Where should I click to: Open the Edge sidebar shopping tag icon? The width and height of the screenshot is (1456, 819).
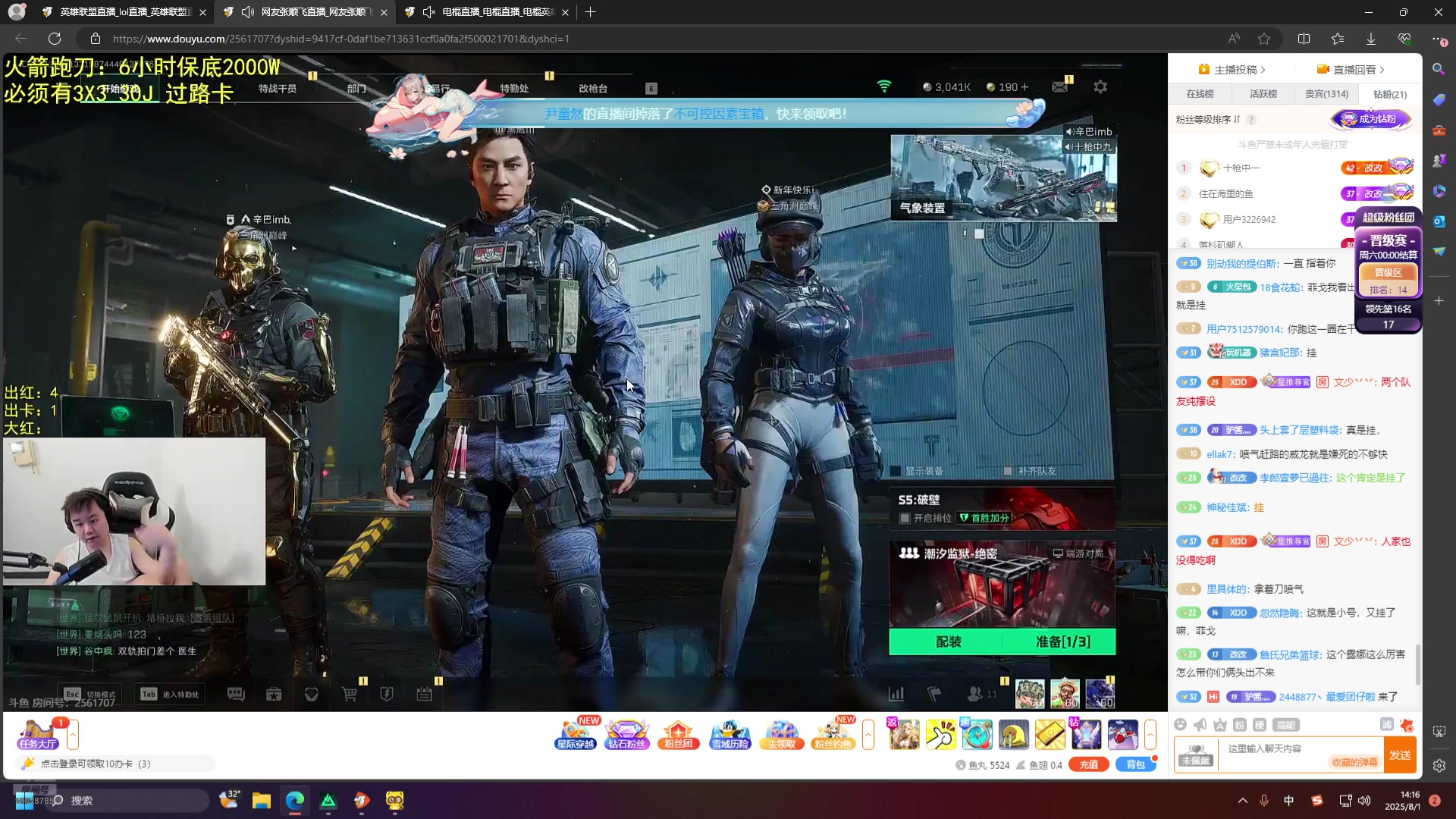1439,99
